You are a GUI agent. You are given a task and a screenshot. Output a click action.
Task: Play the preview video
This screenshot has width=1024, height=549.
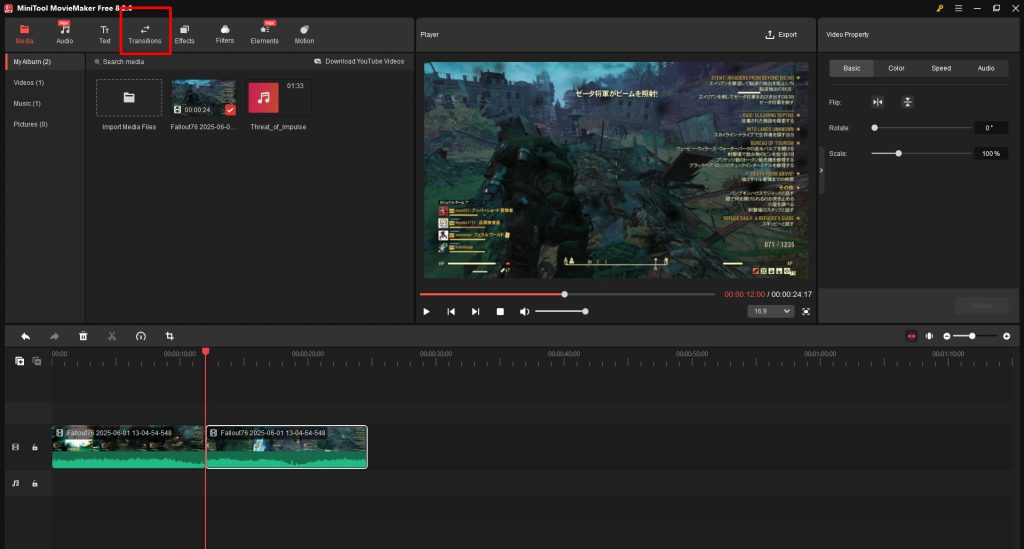pyautogui.click(x=426, y=312)
